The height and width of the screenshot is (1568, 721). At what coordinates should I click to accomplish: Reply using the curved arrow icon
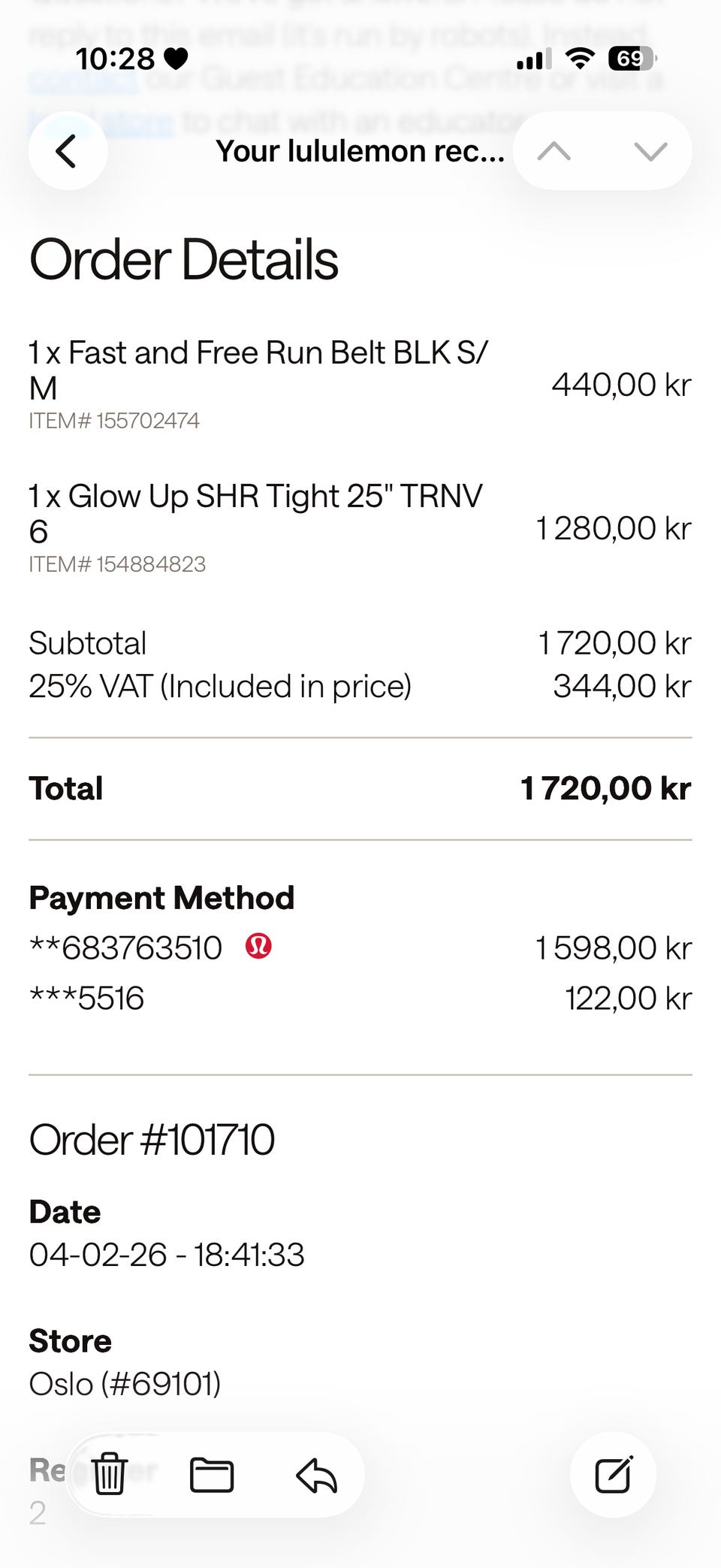coord(316,1474)
